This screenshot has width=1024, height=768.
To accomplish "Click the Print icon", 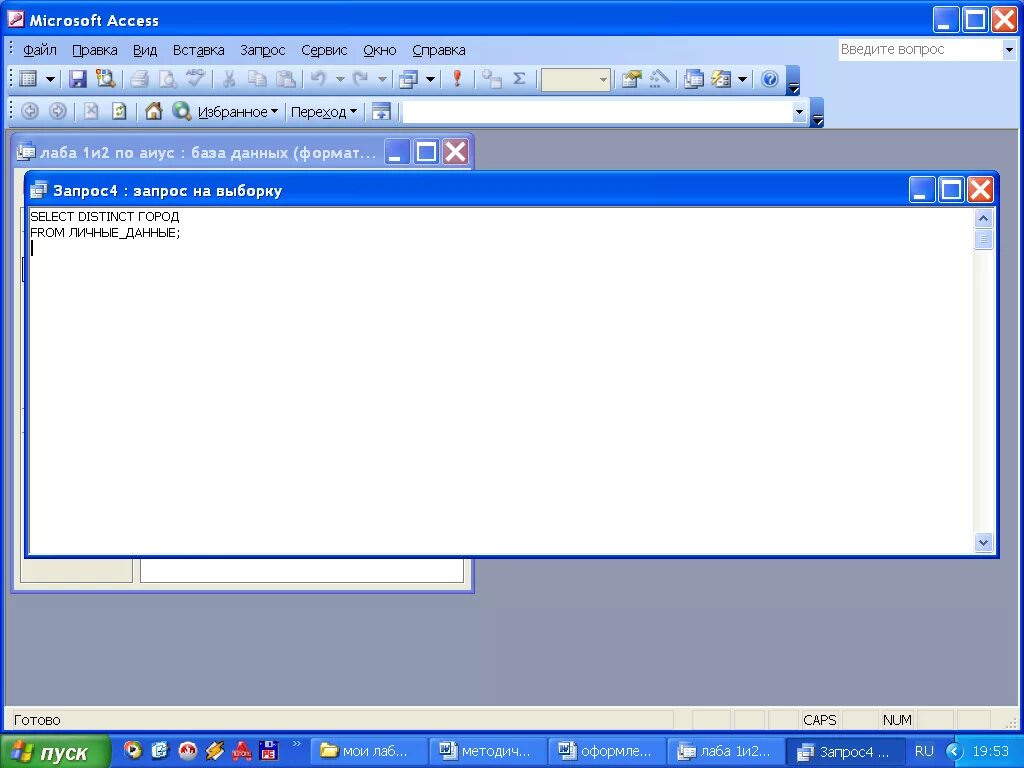I will click(139, 79).
